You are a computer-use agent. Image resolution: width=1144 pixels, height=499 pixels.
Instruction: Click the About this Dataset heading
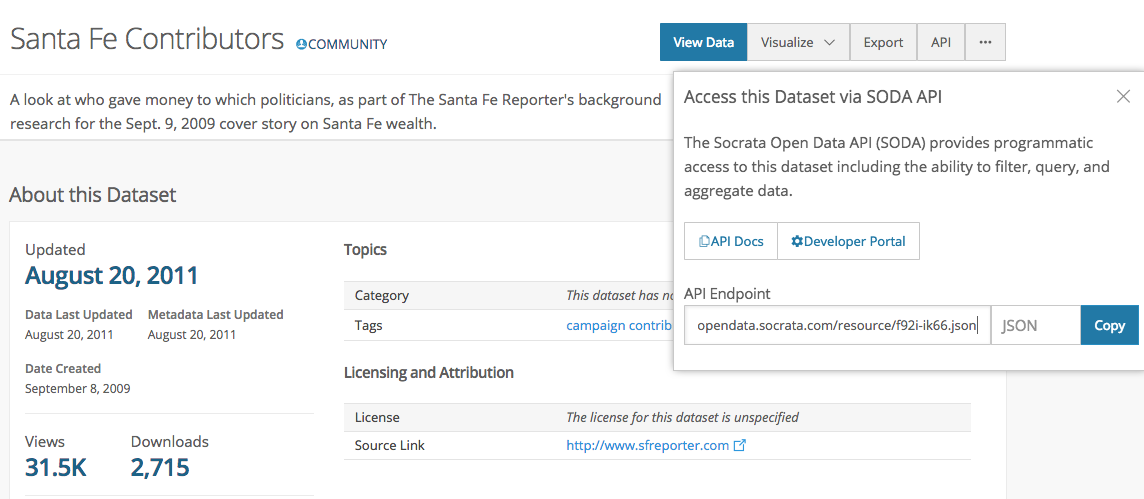[93, 195]
